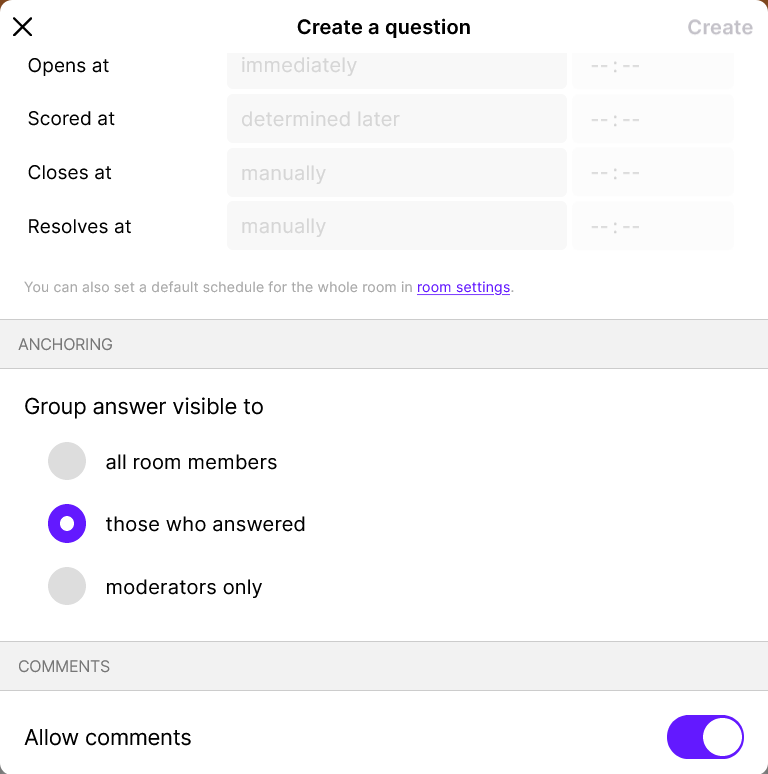Disable the Allow comments switch

point(705,738)
